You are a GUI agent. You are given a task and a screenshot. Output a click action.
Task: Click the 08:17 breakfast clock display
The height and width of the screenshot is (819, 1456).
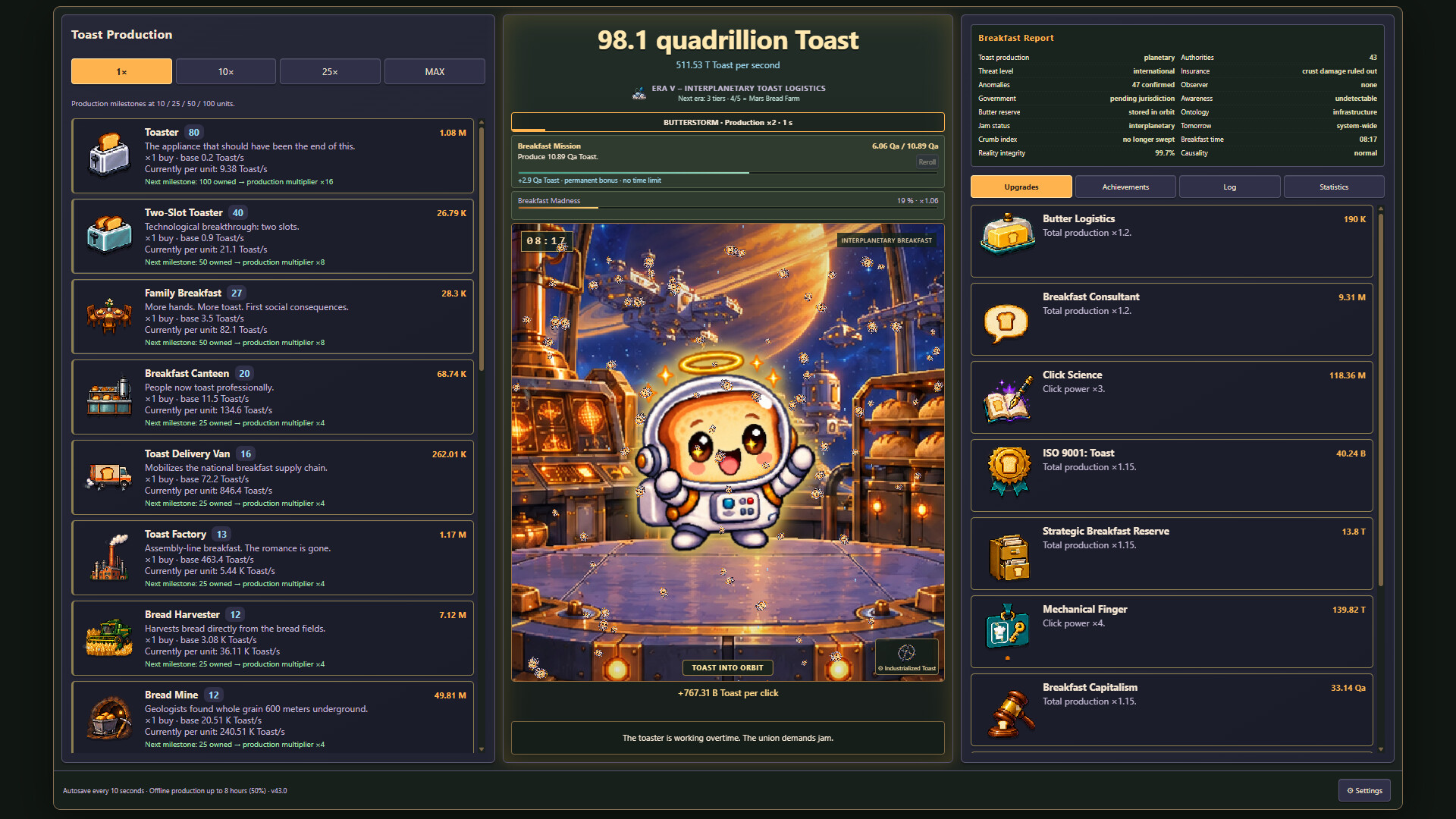click(x=546, y=241)
